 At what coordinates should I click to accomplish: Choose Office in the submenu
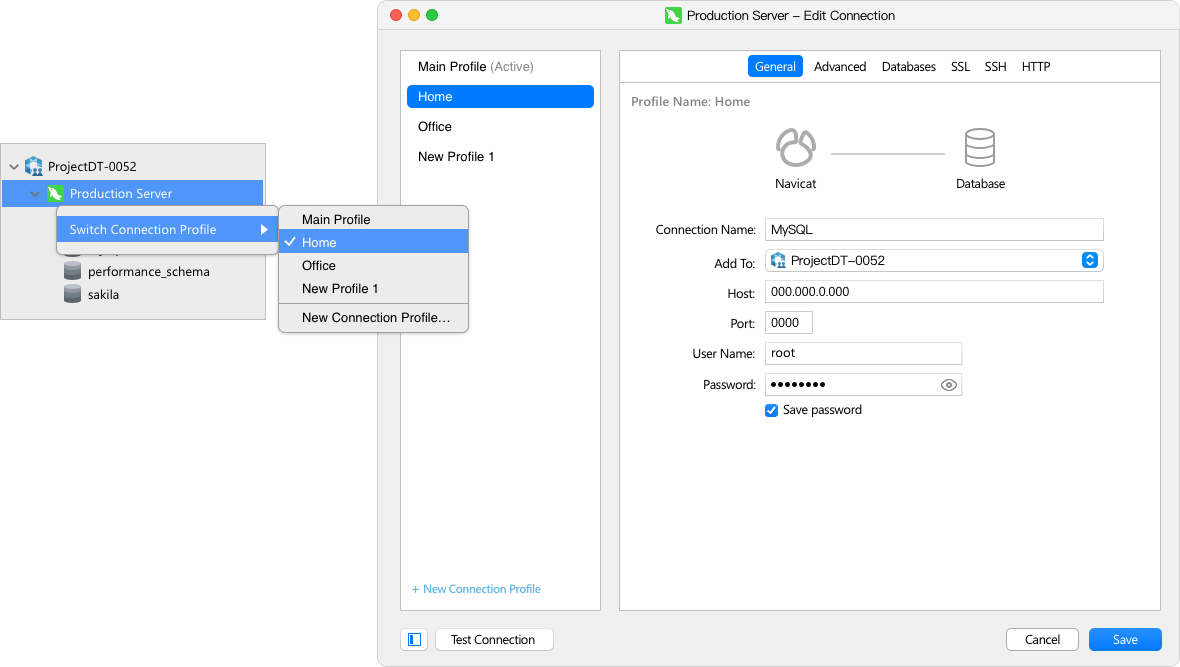(x=373, y=266)
